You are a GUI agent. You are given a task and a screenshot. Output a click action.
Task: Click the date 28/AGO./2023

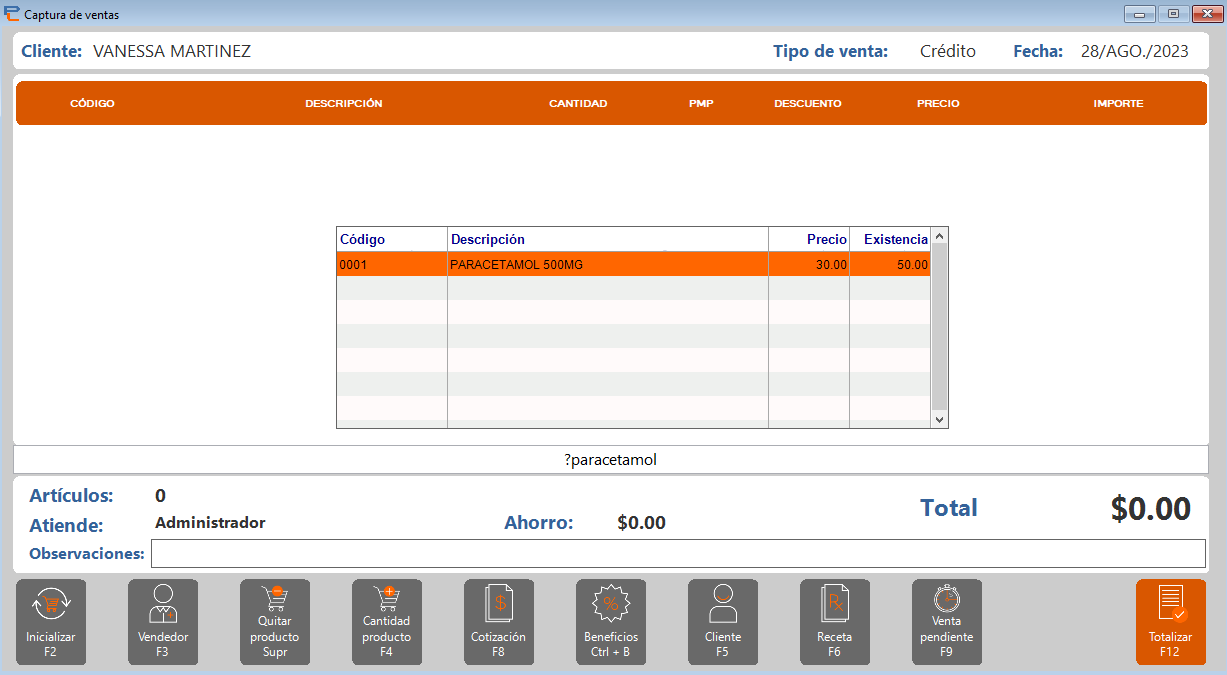click(1135, 51)
